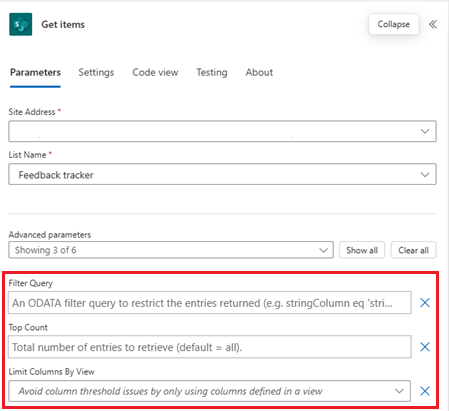Click into the Filter Query input field
Image resolution: width=449 pixels, height=411 pixels.
[210, 303]
